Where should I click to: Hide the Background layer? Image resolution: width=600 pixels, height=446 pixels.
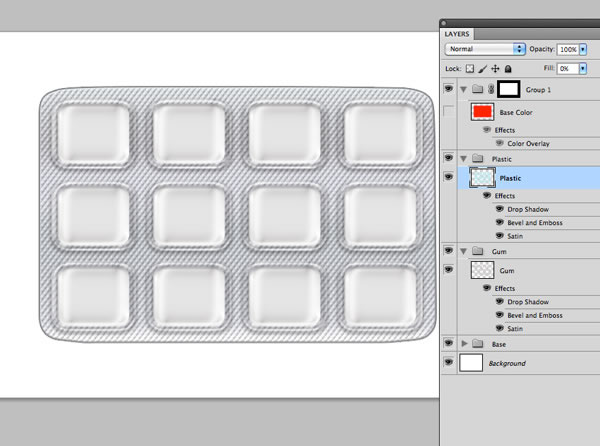click(448, 362)
